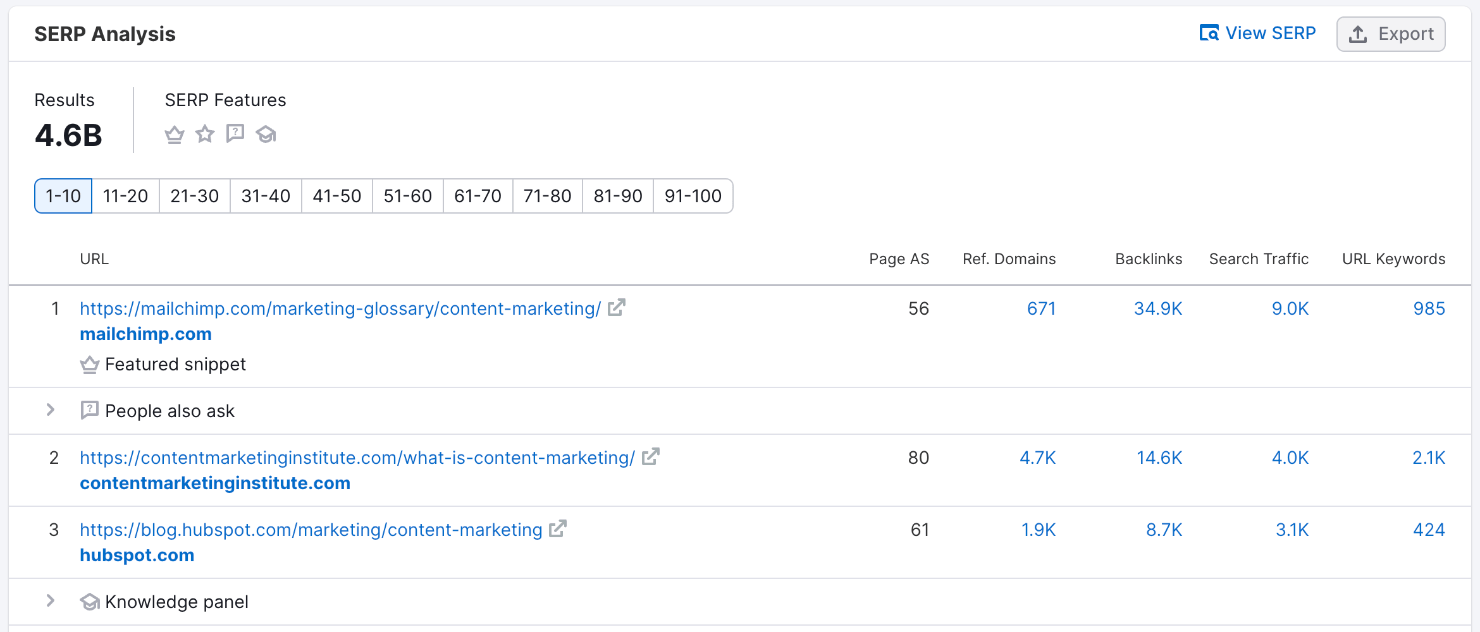
Task: Click graduation cap icon in Knowledge panel row
Action: click(89, 602)
